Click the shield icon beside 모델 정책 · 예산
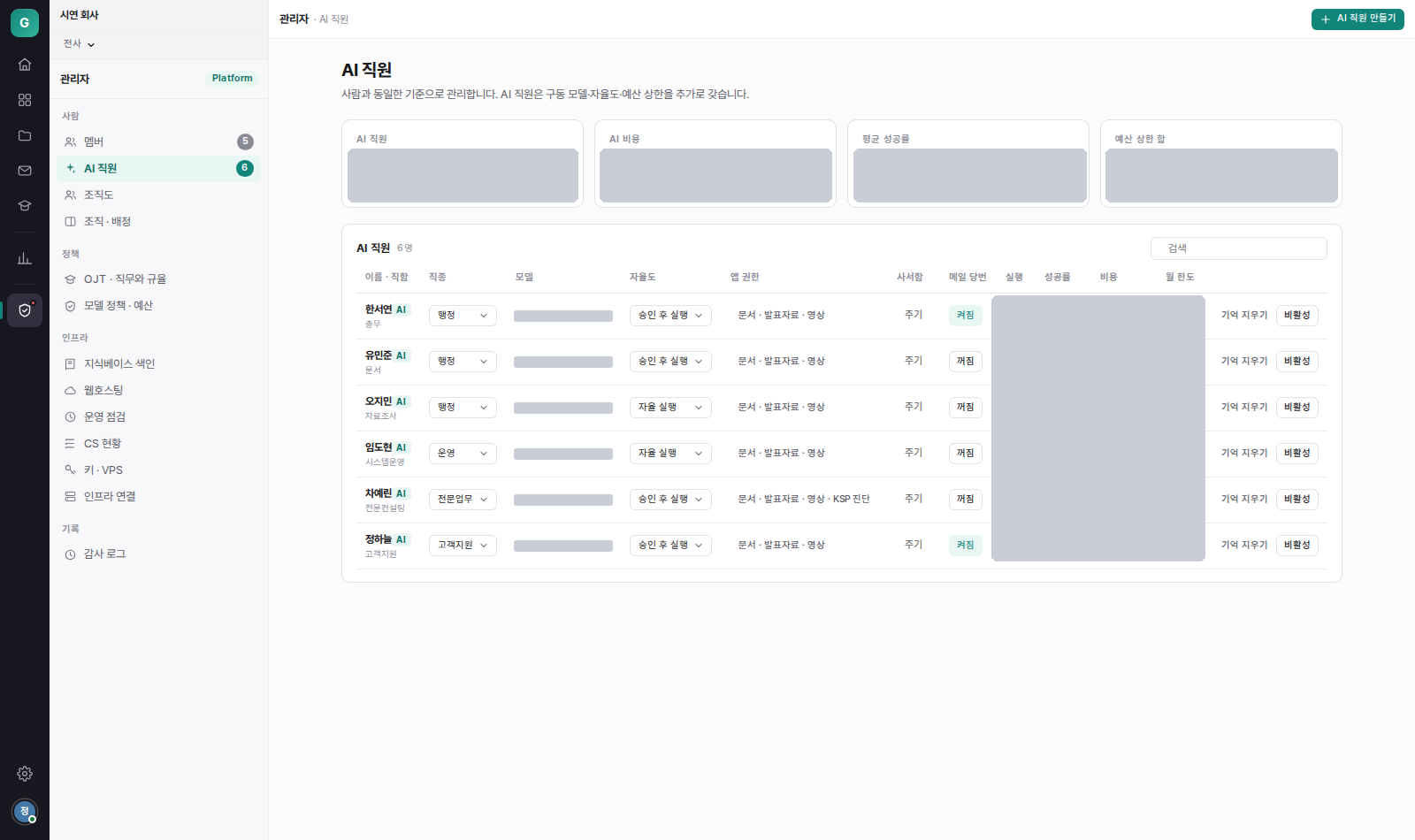Image resolution: width=1415 pixels, height=840 pixels. pyautogui.click(x=70, y=305)
